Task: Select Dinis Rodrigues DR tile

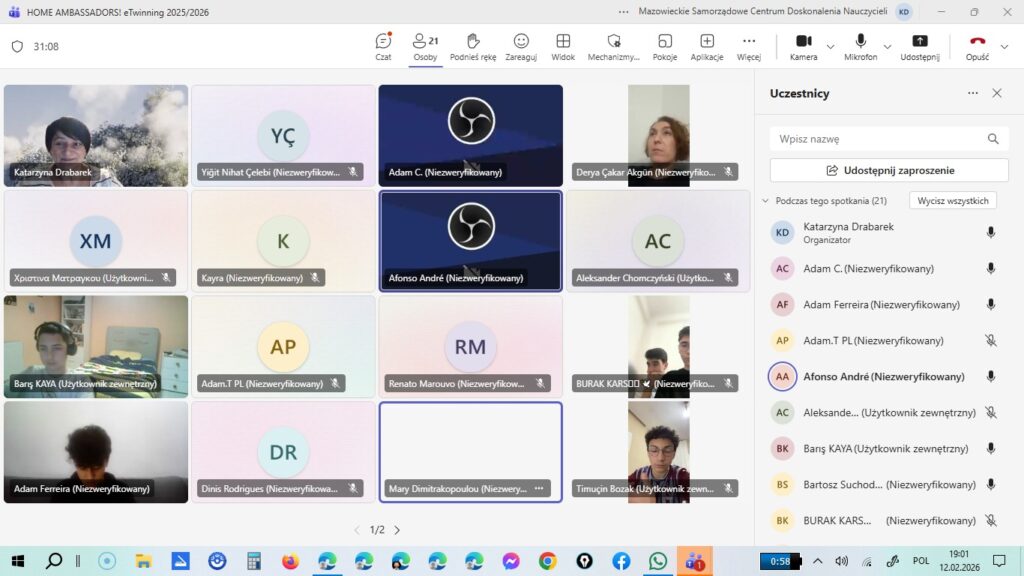Action: tap(283, 452)
